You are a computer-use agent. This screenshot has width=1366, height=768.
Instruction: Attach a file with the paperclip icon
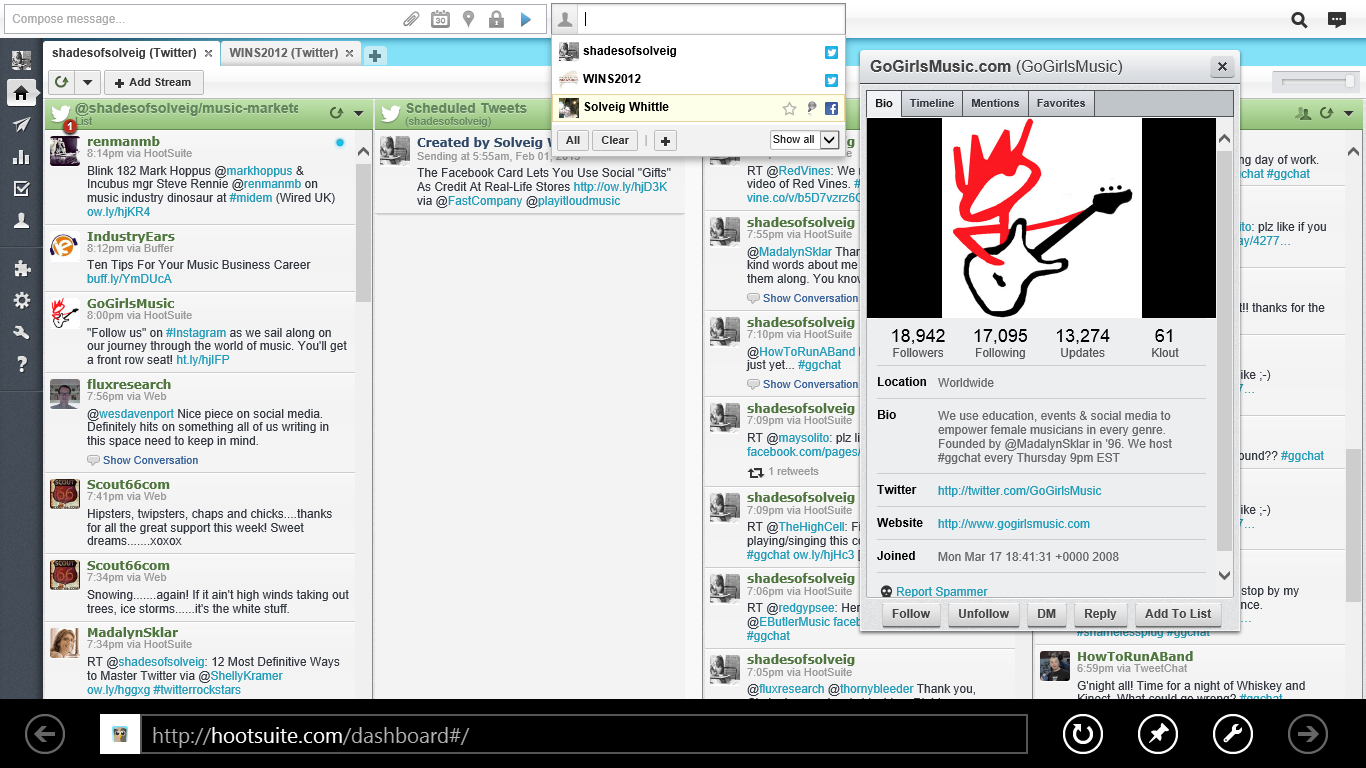(411, 19)
